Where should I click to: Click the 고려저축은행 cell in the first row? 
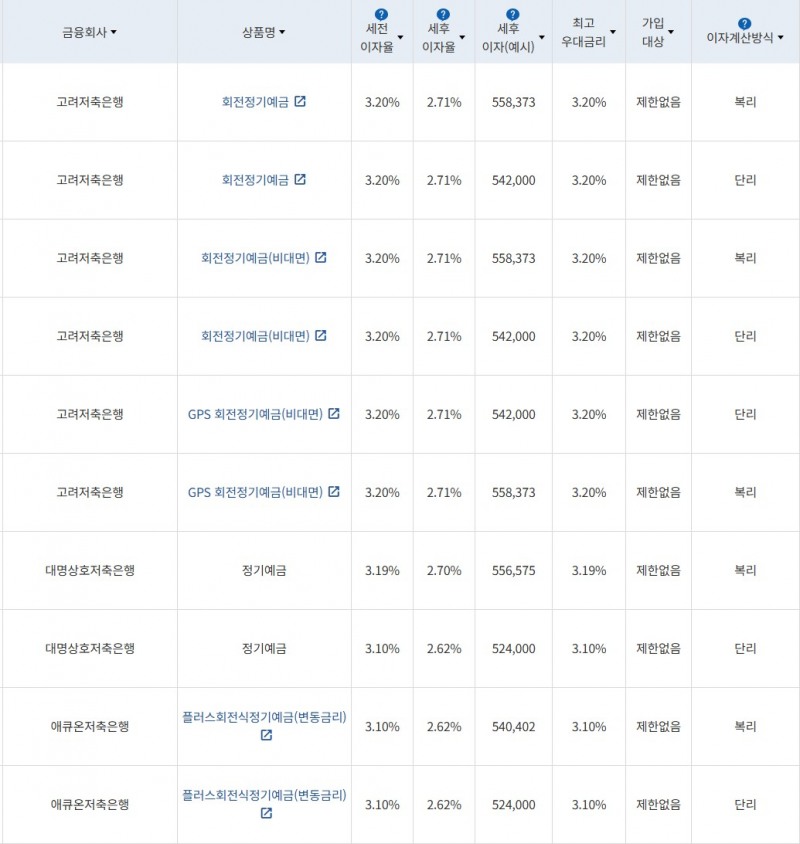tap(89, 102)
